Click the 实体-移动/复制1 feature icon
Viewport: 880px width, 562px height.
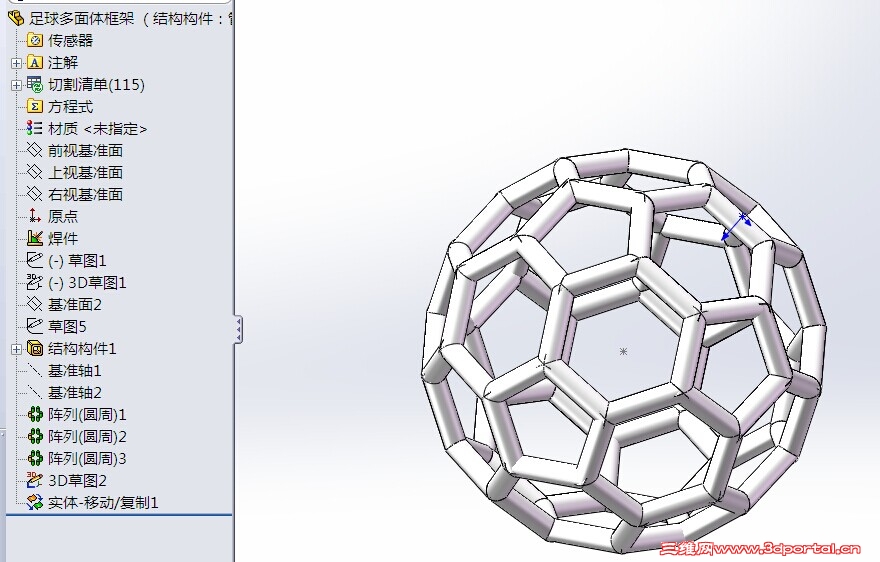pos(35,502)
